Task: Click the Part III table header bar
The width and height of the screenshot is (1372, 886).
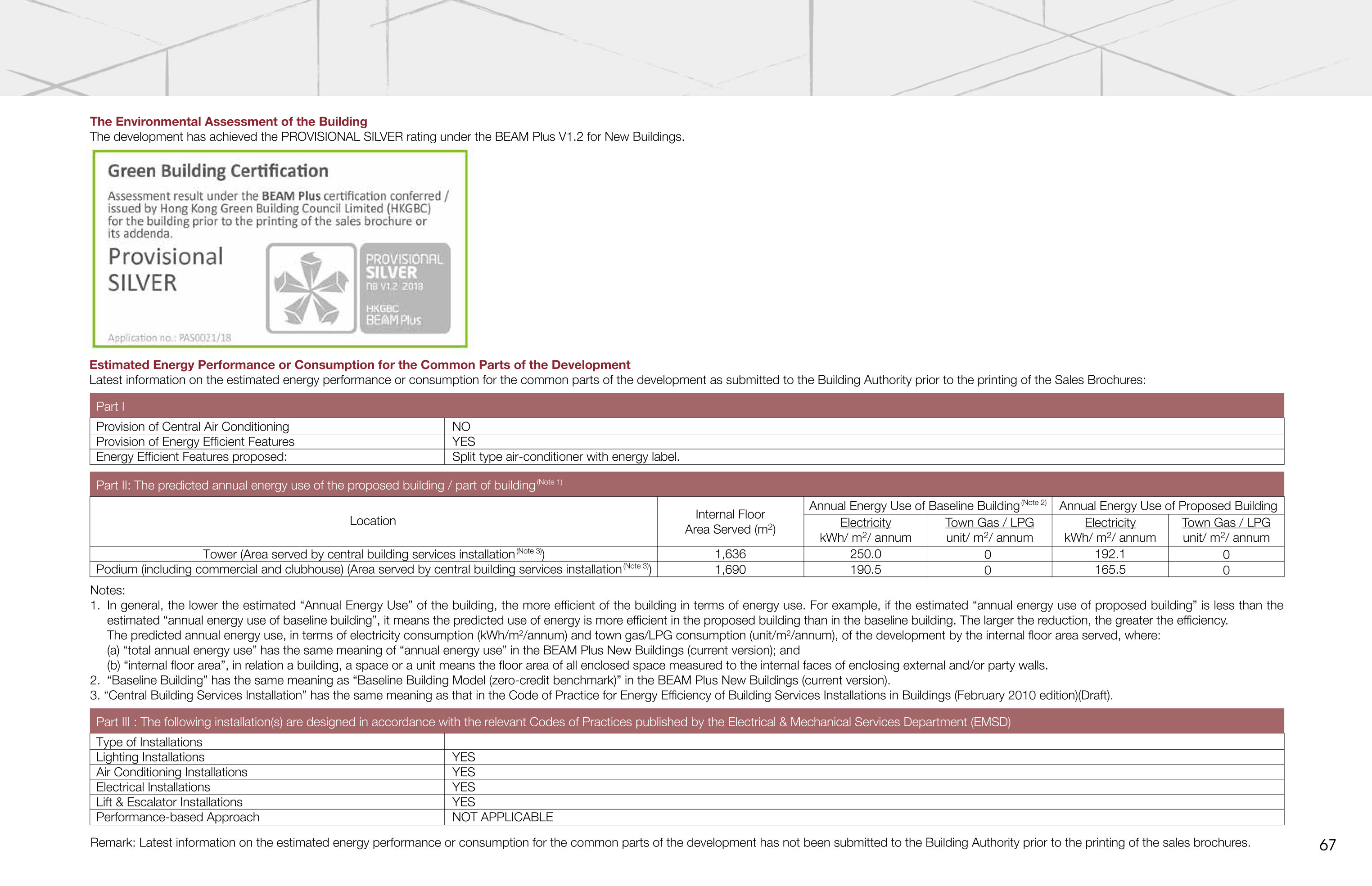Action: pyautogui.click(x=686, y=721)
